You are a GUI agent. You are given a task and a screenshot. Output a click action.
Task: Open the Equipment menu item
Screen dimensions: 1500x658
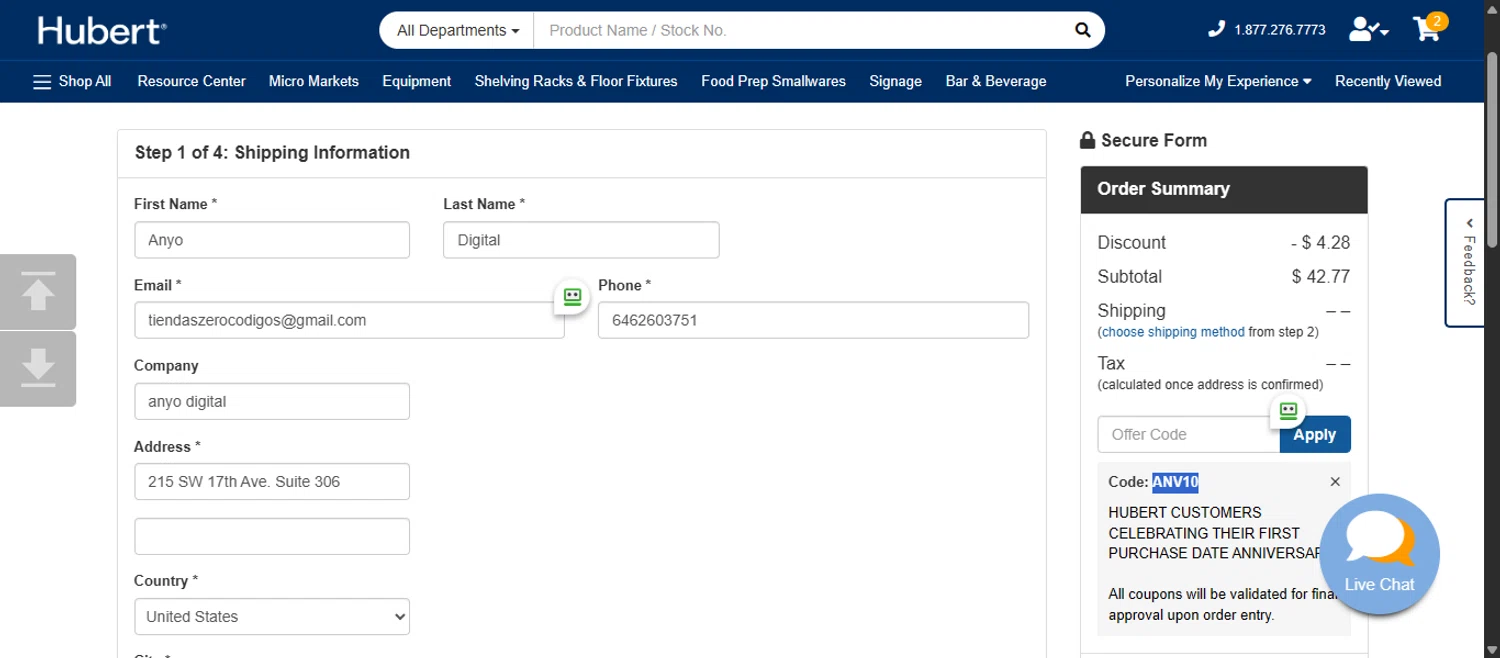point(417,81)
